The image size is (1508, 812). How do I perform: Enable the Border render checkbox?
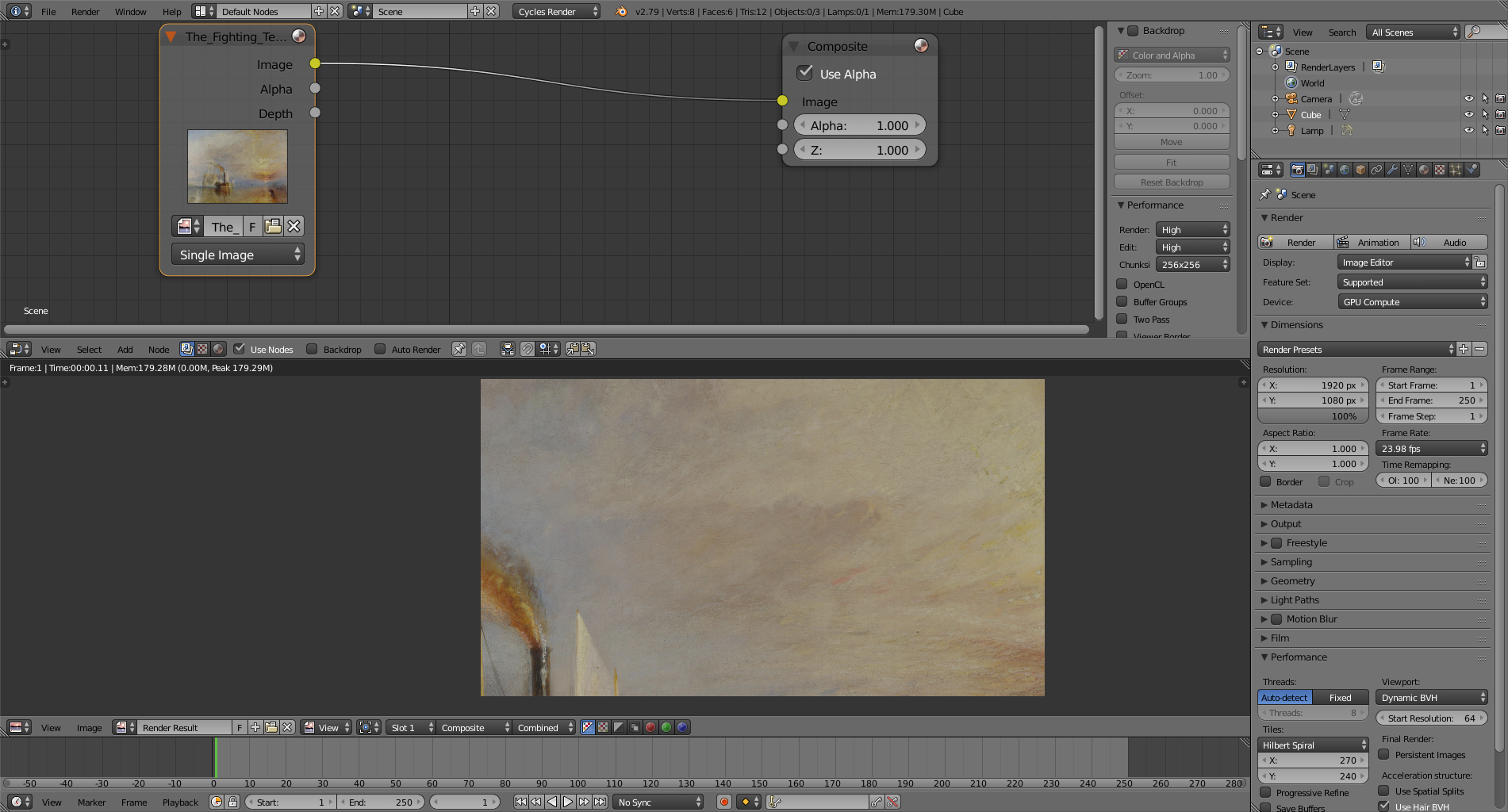coord(1265,481)
